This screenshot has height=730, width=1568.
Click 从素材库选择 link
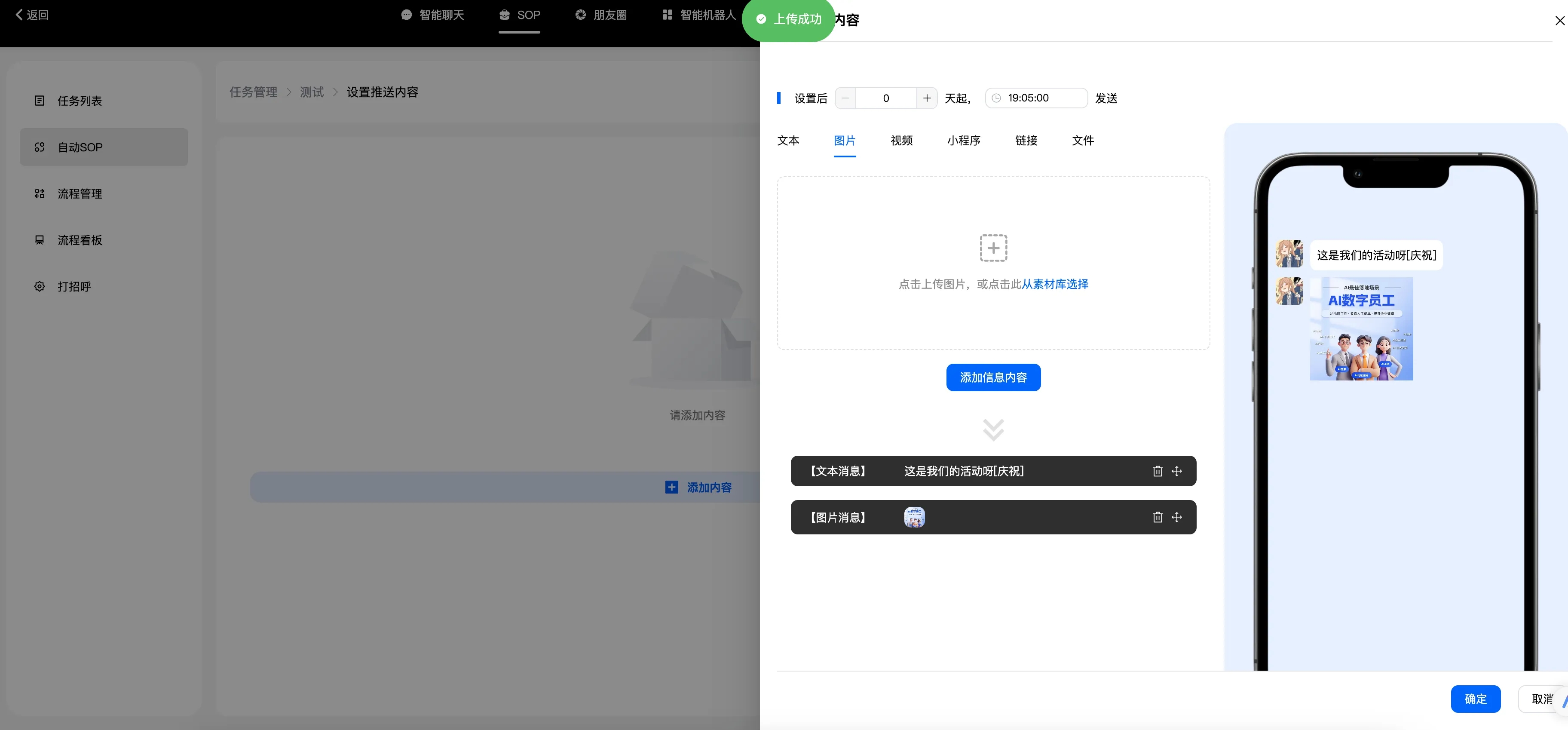[1055, 284]
